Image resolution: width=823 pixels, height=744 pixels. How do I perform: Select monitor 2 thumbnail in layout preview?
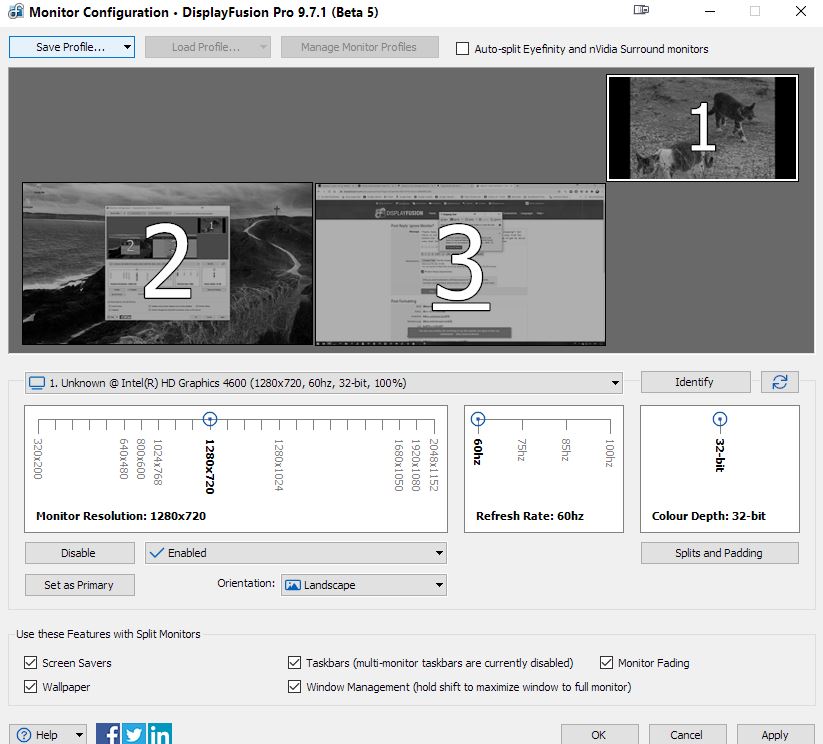point(167,263)
